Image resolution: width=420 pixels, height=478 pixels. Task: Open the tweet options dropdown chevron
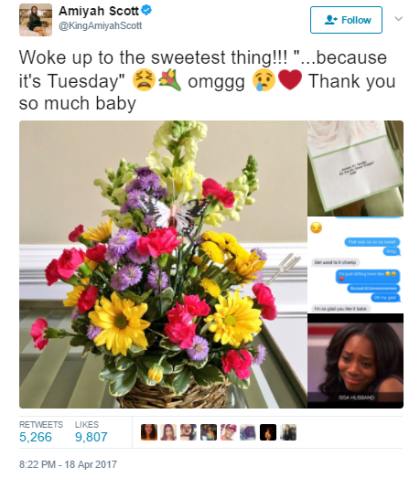399,19
